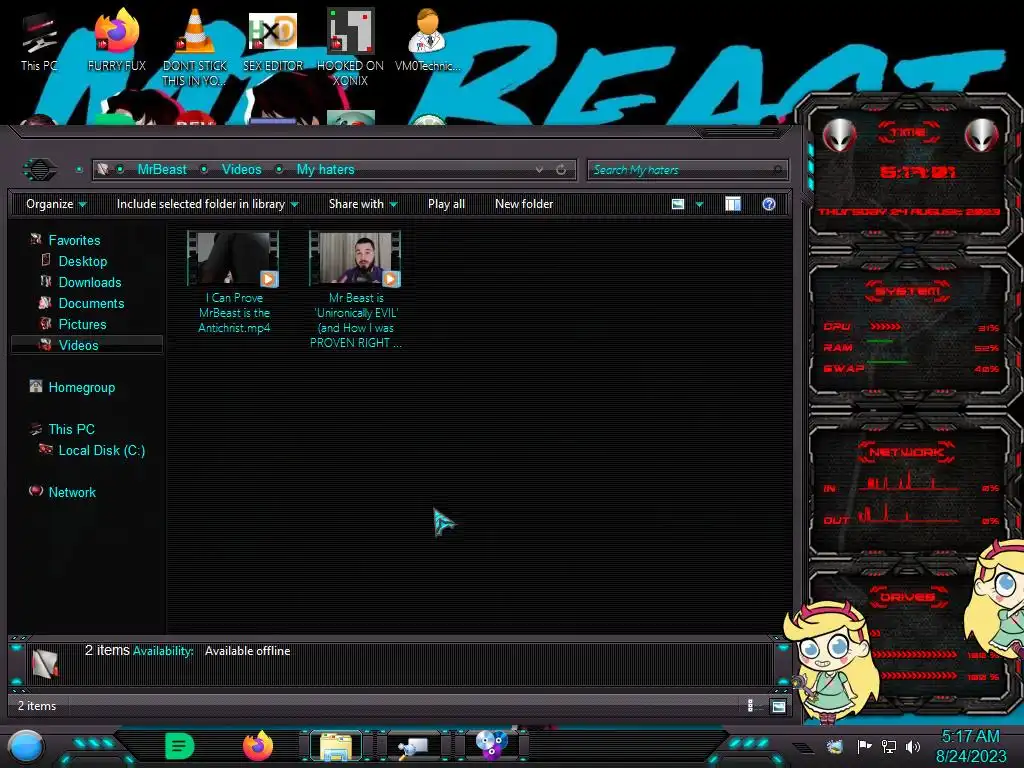Select I Can Prove MrBeast video thumbnail
1024x768 pixels.
coord(232,259)
